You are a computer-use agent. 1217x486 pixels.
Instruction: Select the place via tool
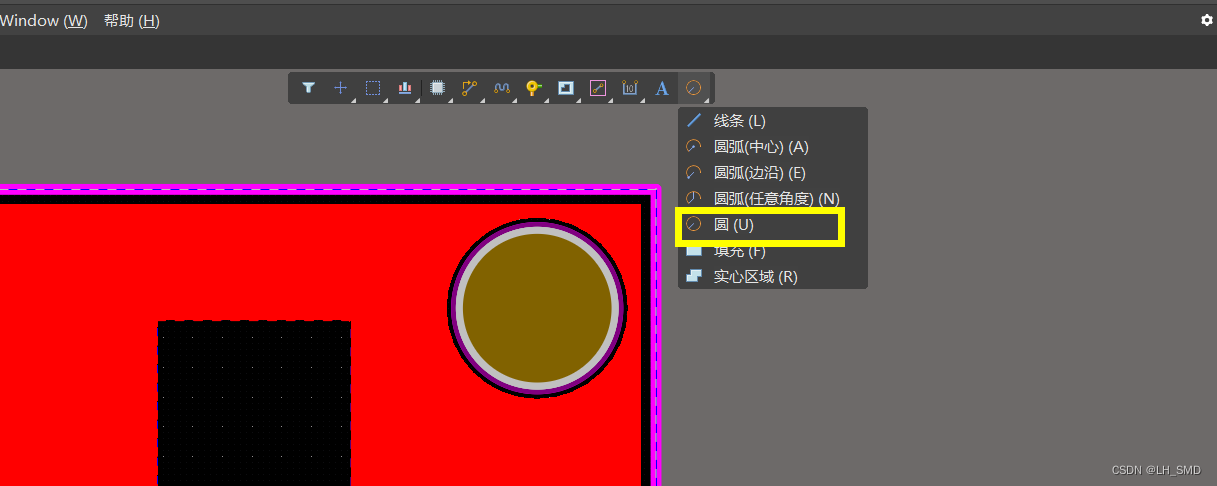tap(534, 88)
